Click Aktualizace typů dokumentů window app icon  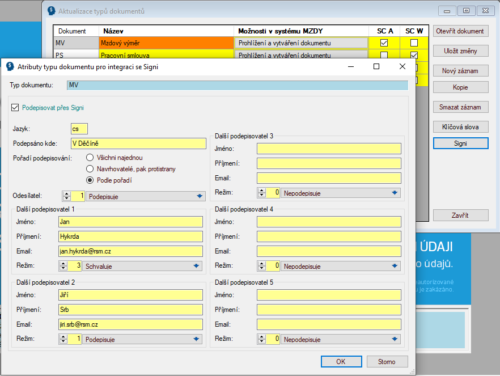51,11
